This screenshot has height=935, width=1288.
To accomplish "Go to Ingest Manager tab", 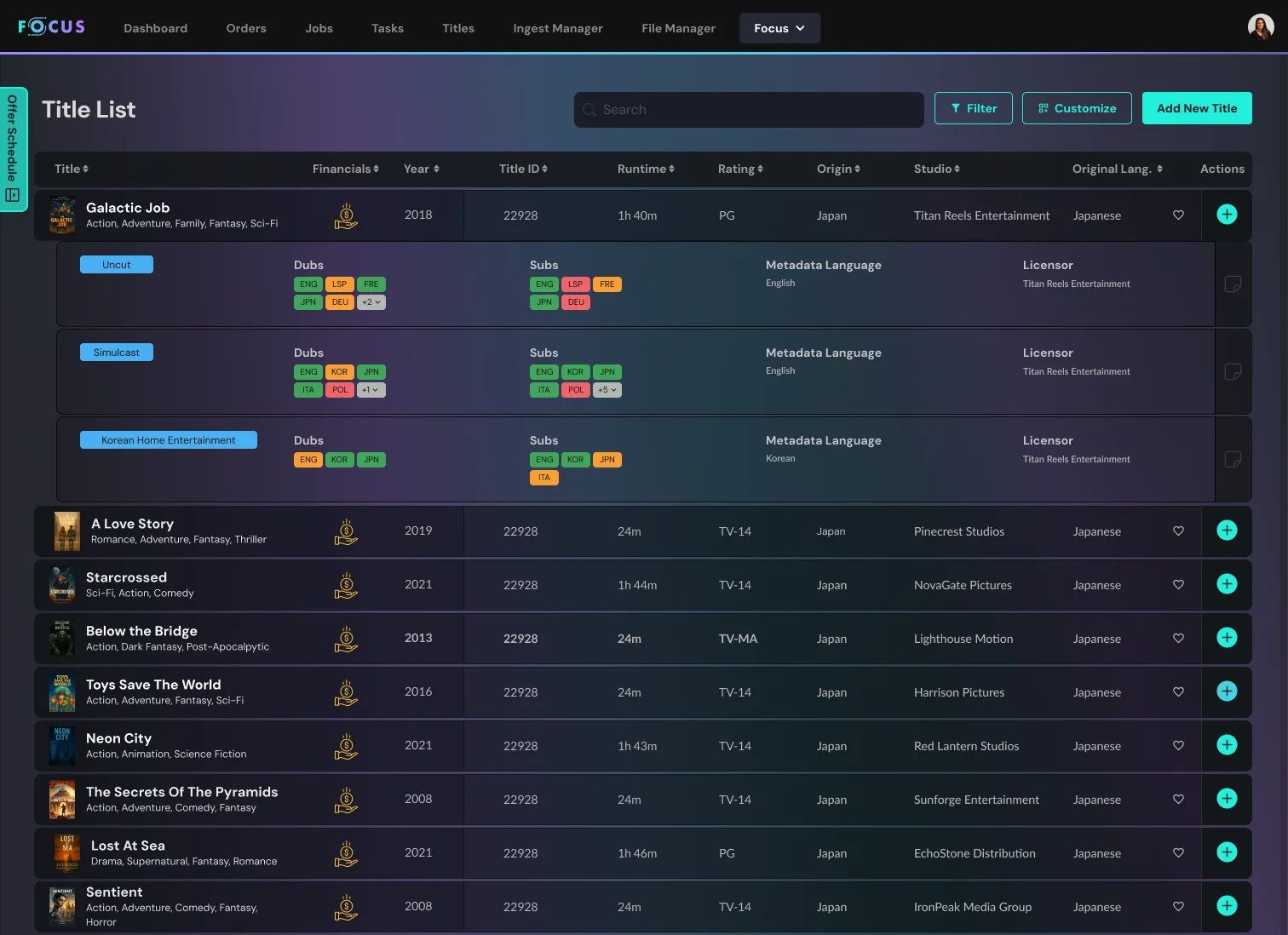I will pyautogui.click(x=557, y=28).
